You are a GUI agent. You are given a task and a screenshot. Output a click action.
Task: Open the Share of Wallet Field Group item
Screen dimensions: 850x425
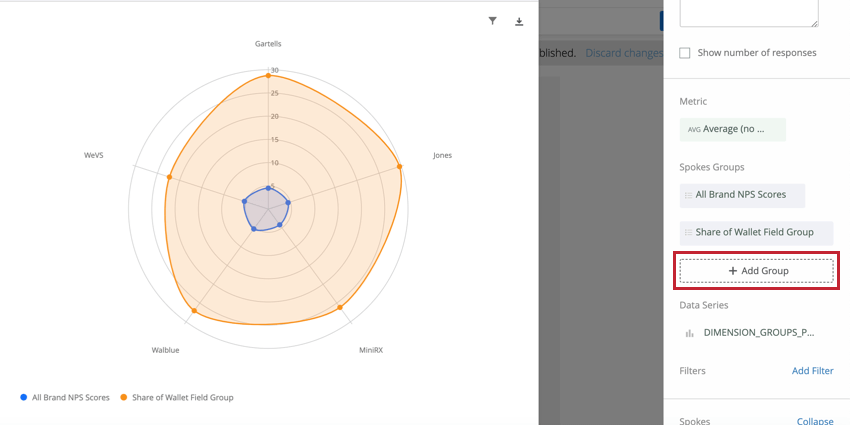click(x=755, y=232)
